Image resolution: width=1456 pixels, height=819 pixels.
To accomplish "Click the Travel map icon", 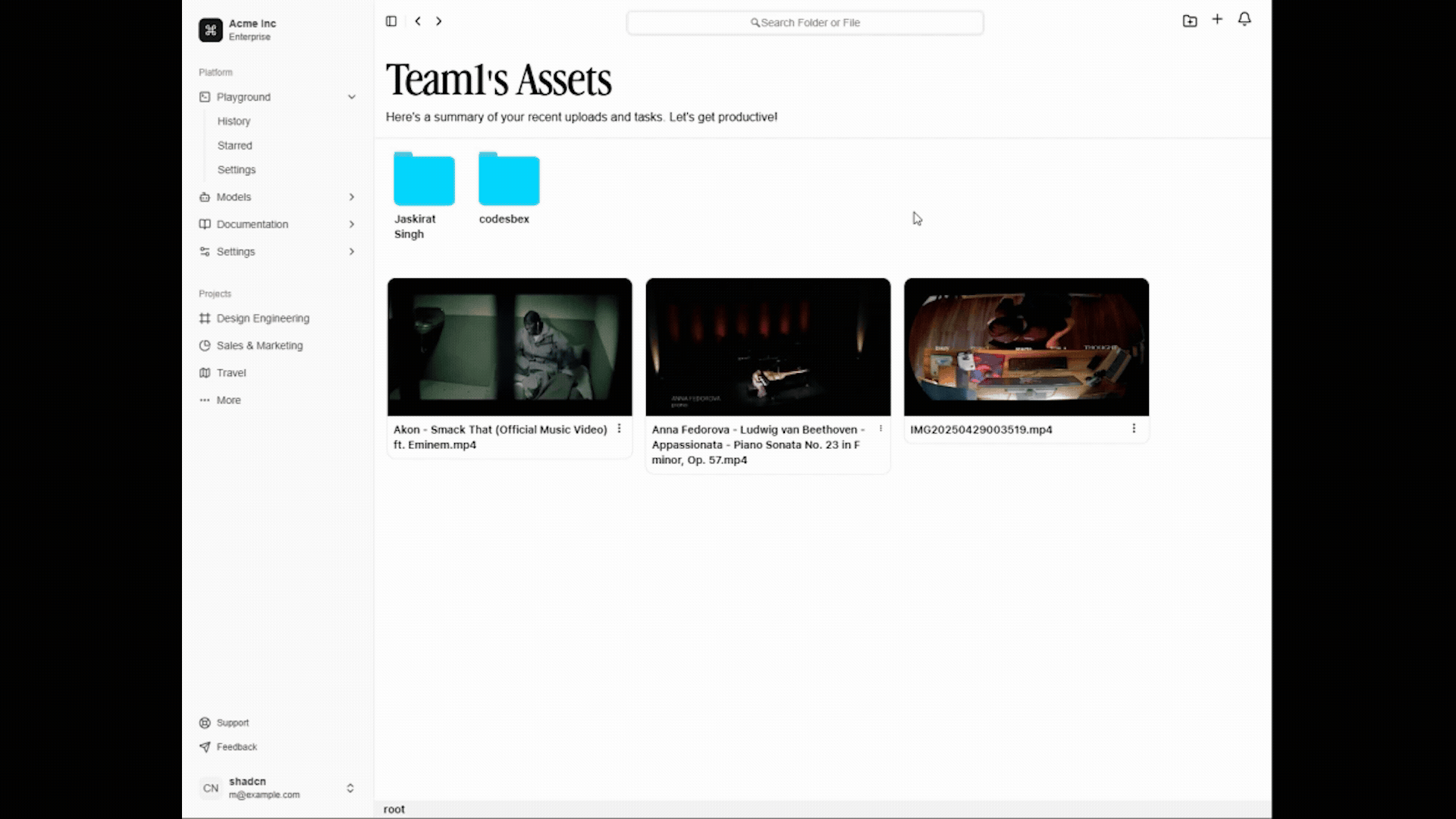I will (205, 373).
